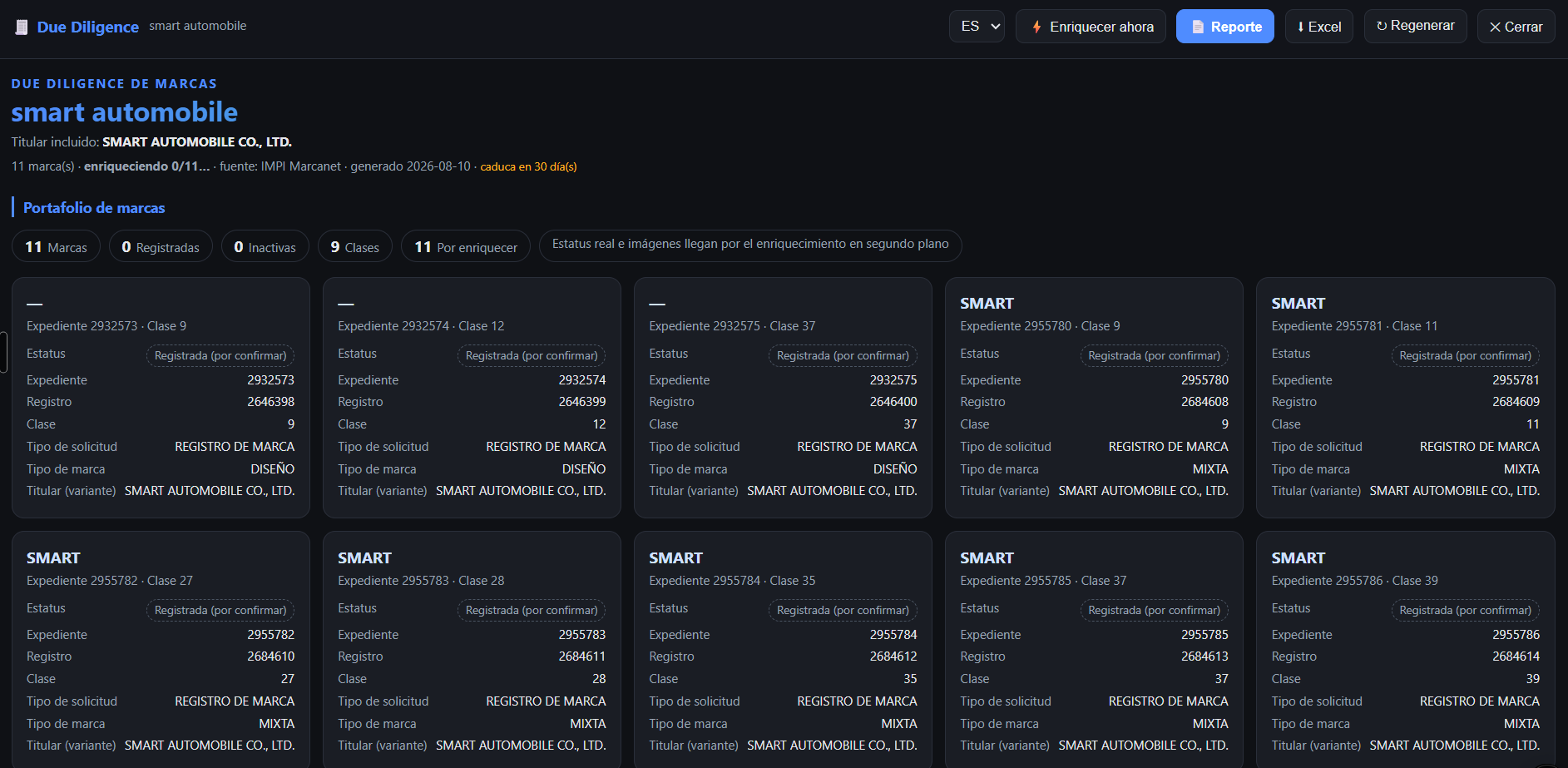This screenshot has height=768, width=1568.
Task: Click the heading 'Expediente 2955786 · Clase 39'
Action: click(x=1354, y=581)
